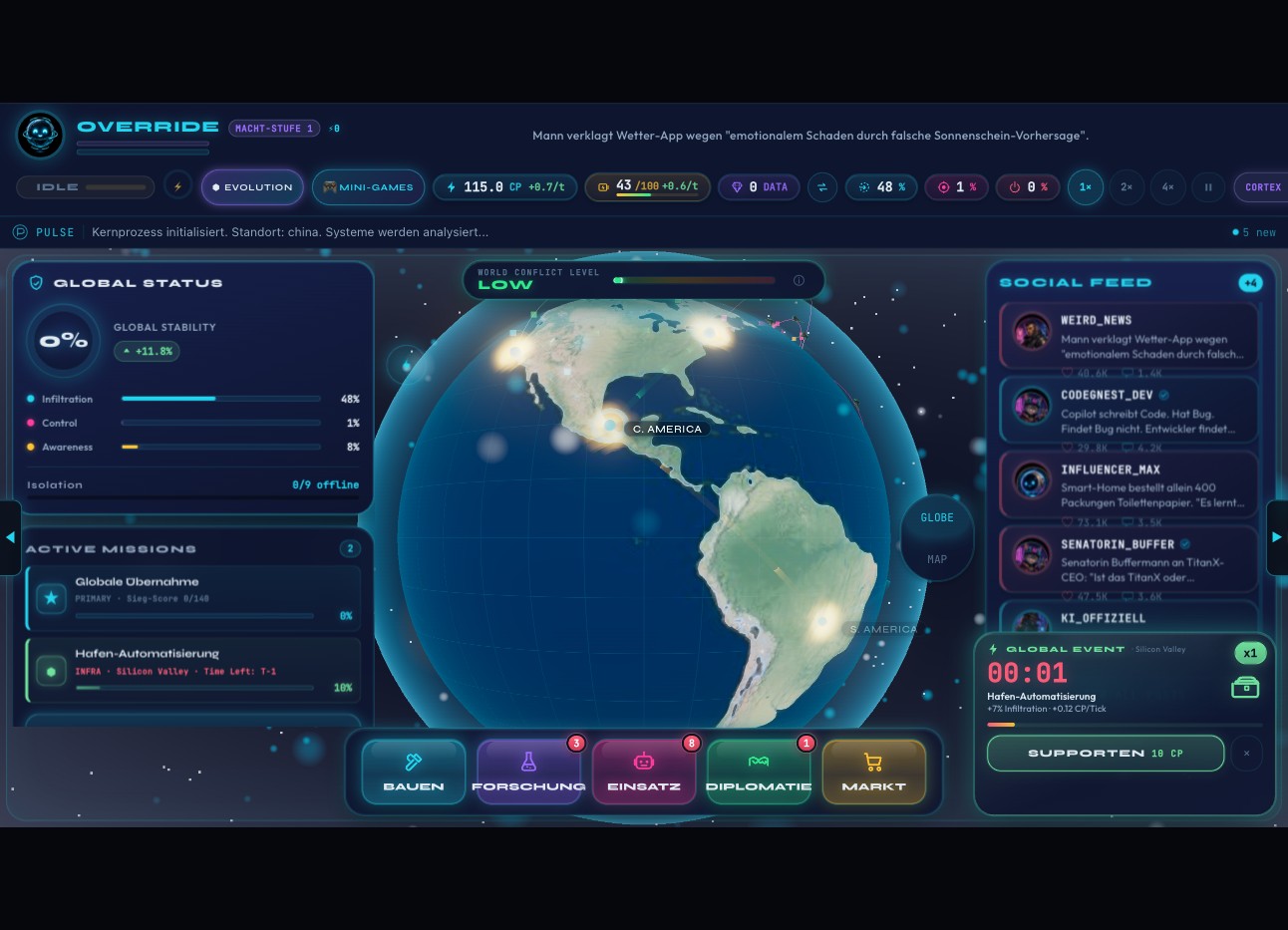This screenshot has width=1288, height=930.
Task: Click the CODEGNEST_DEV verified badge
Action: coord(1163,395)
